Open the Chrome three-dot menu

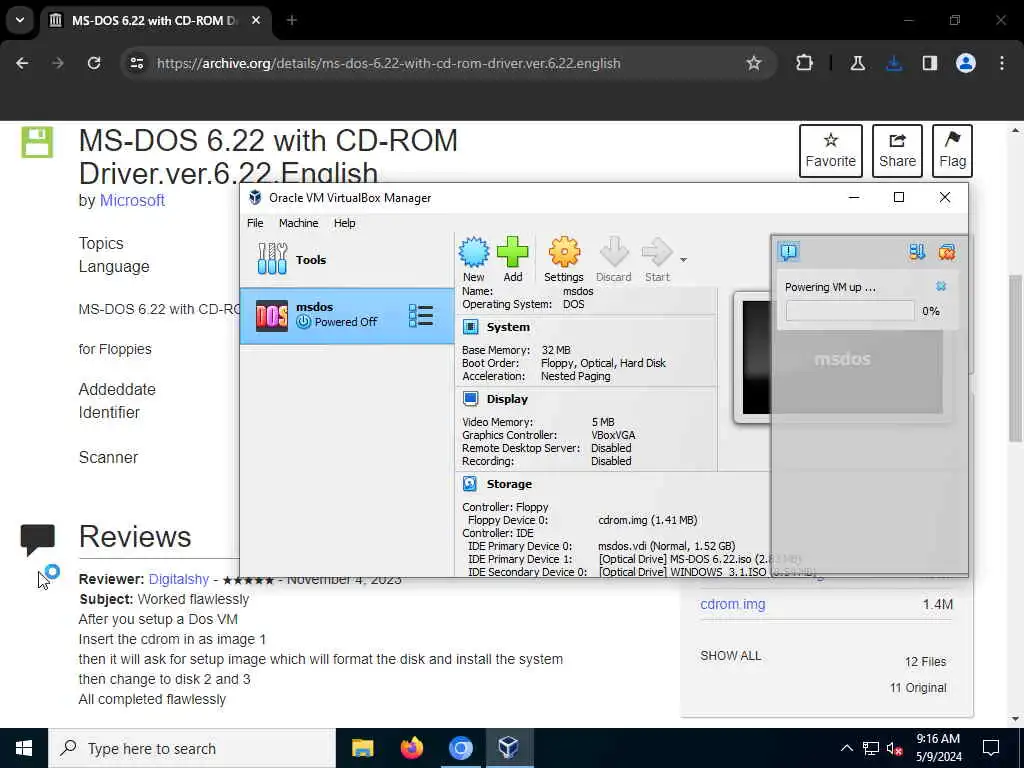1002,63
